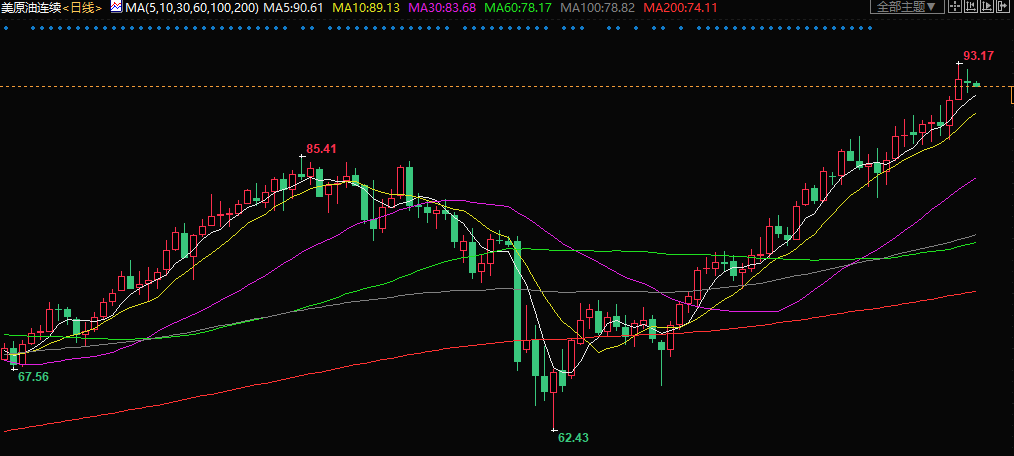Select the red MA200:74.11 legend label

tap(680, 8)
